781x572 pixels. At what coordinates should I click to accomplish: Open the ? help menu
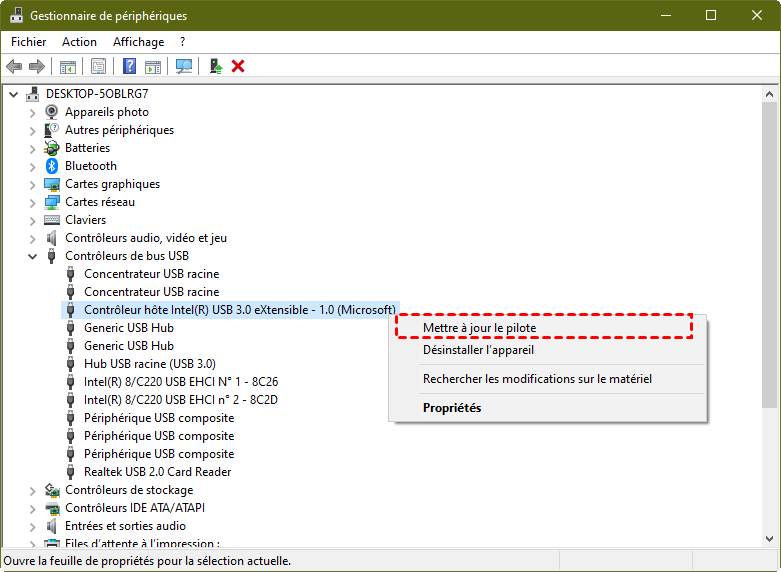click(x=182, y=42)
